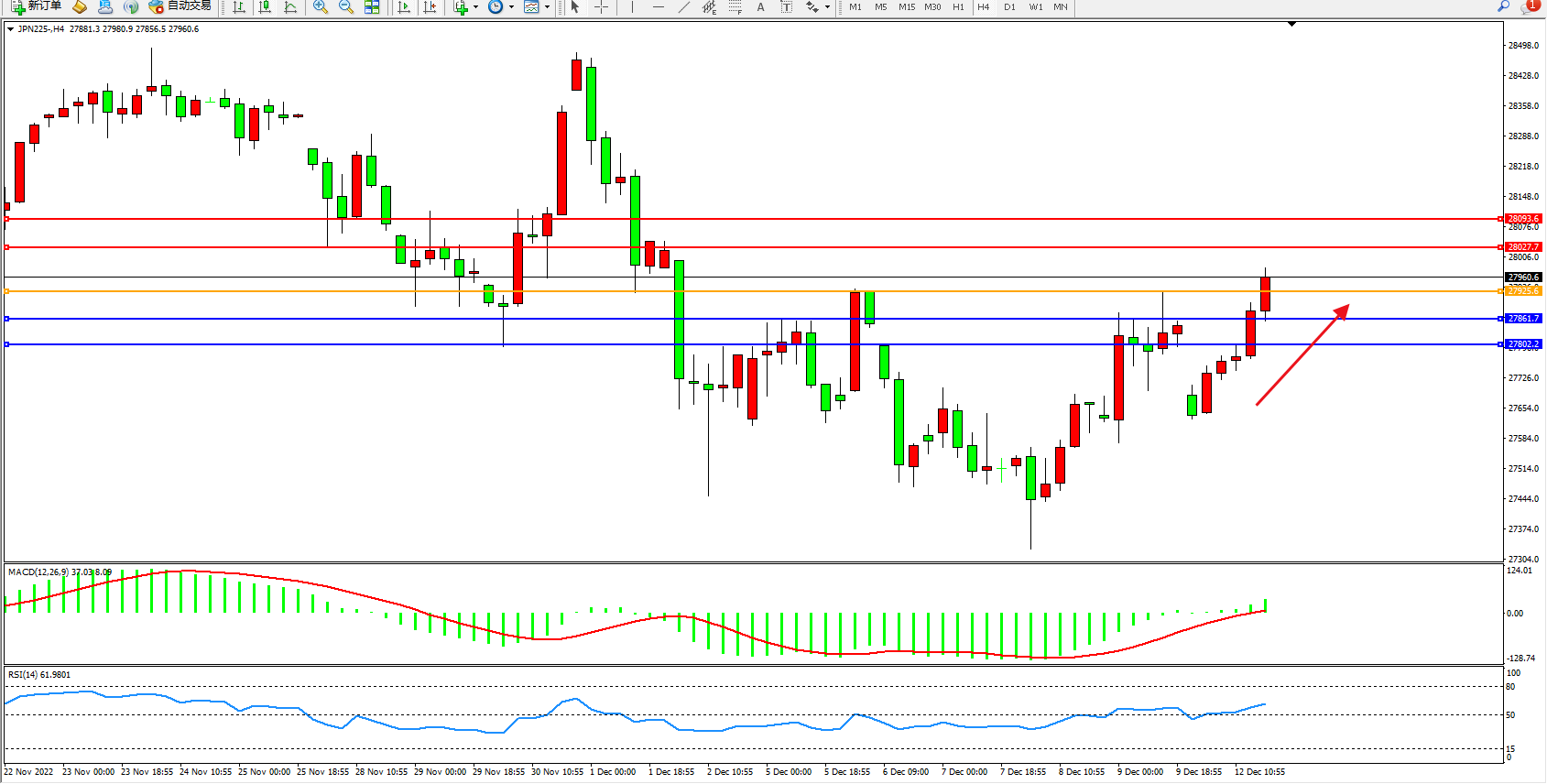Image resolution: width=1547 pixels, height=784 pixels.
Task: Switch chart to candlestick mode
Action: click(265, 7)
